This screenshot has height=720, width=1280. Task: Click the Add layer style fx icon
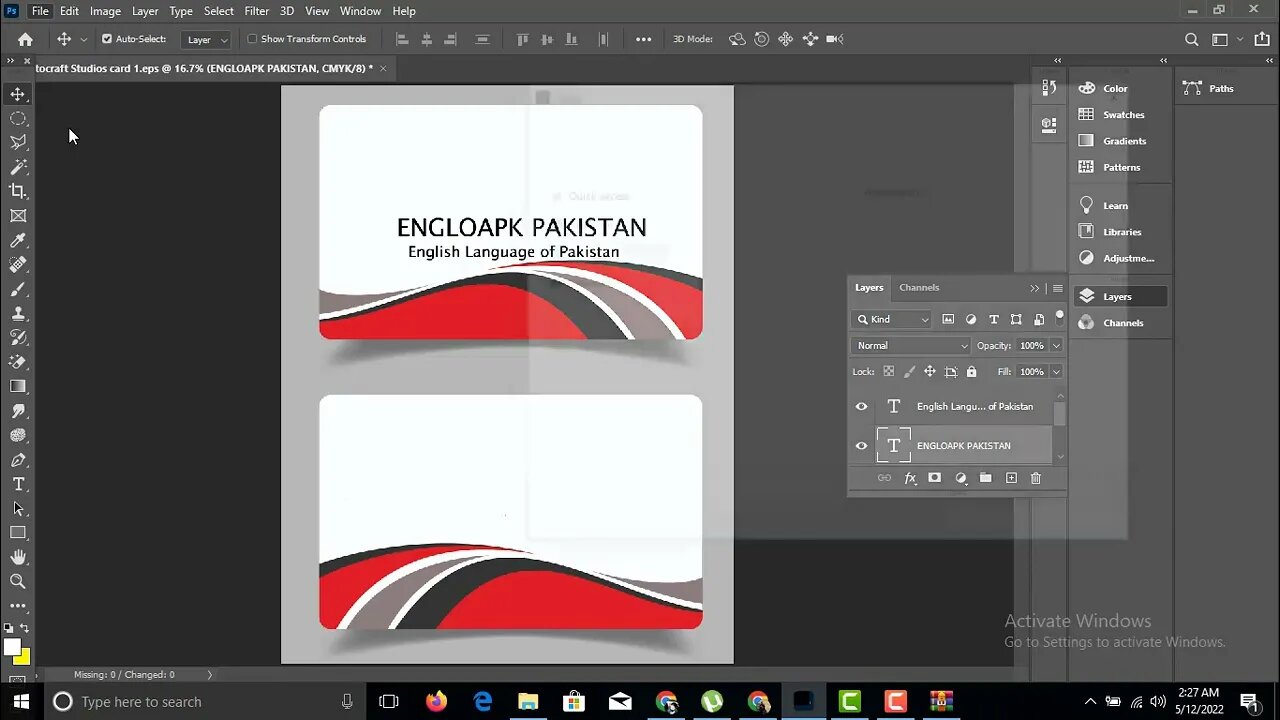(910, 478)
